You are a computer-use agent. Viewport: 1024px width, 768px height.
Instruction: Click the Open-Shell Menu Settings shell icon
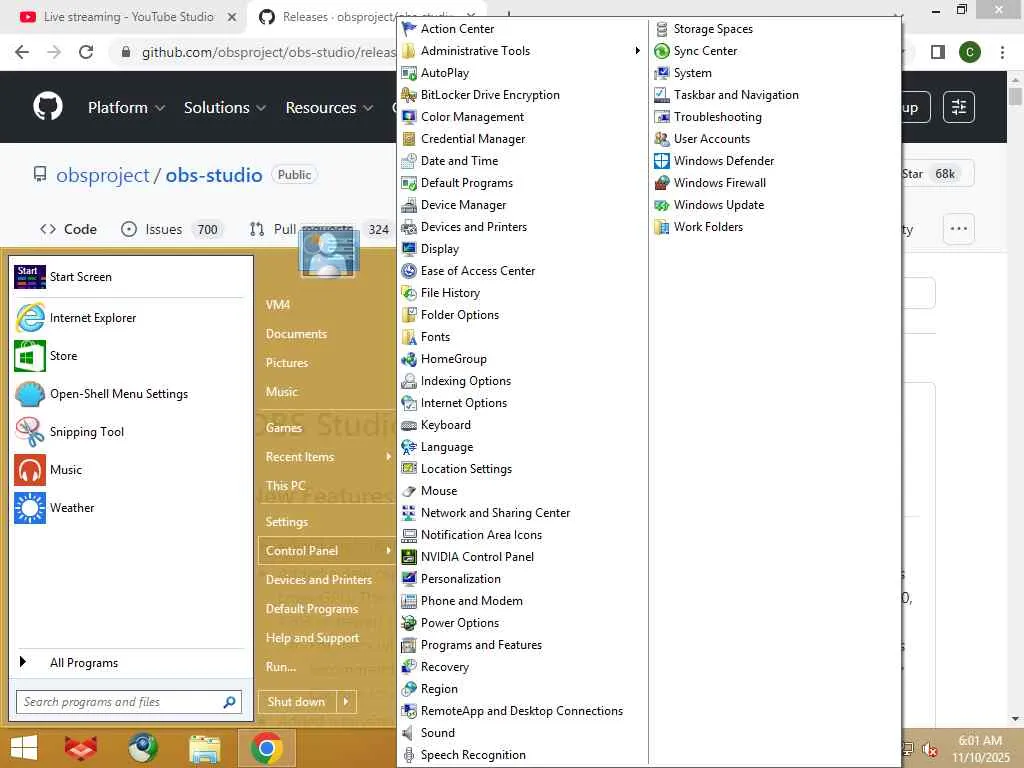30,394
